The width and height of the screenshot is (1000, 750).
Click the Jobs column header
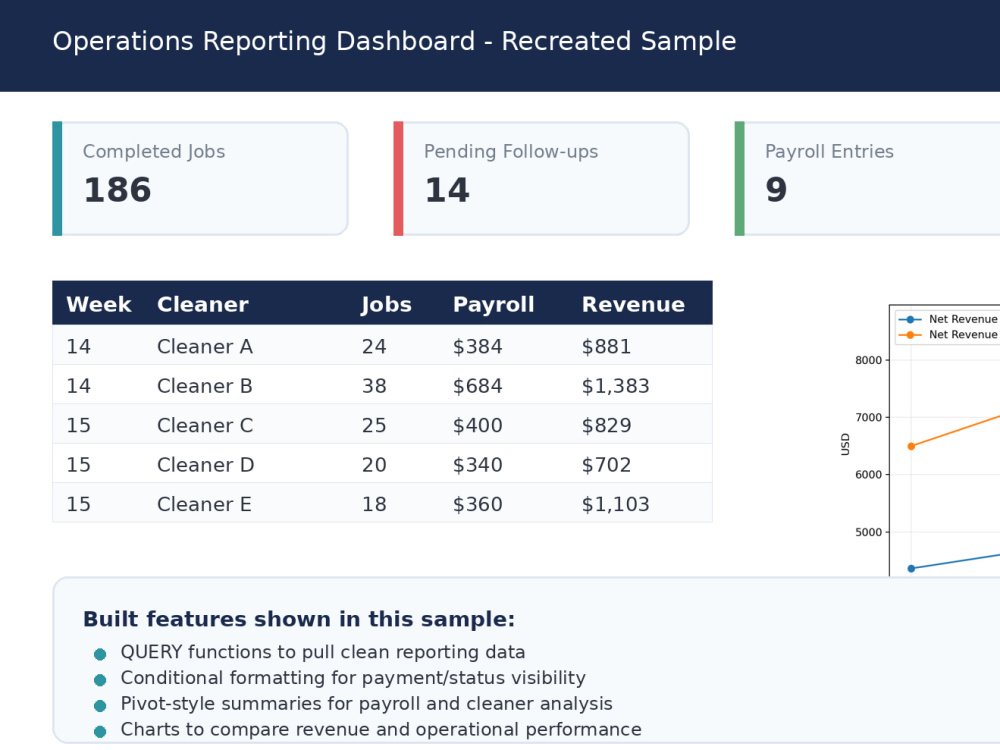coord(386,304)
